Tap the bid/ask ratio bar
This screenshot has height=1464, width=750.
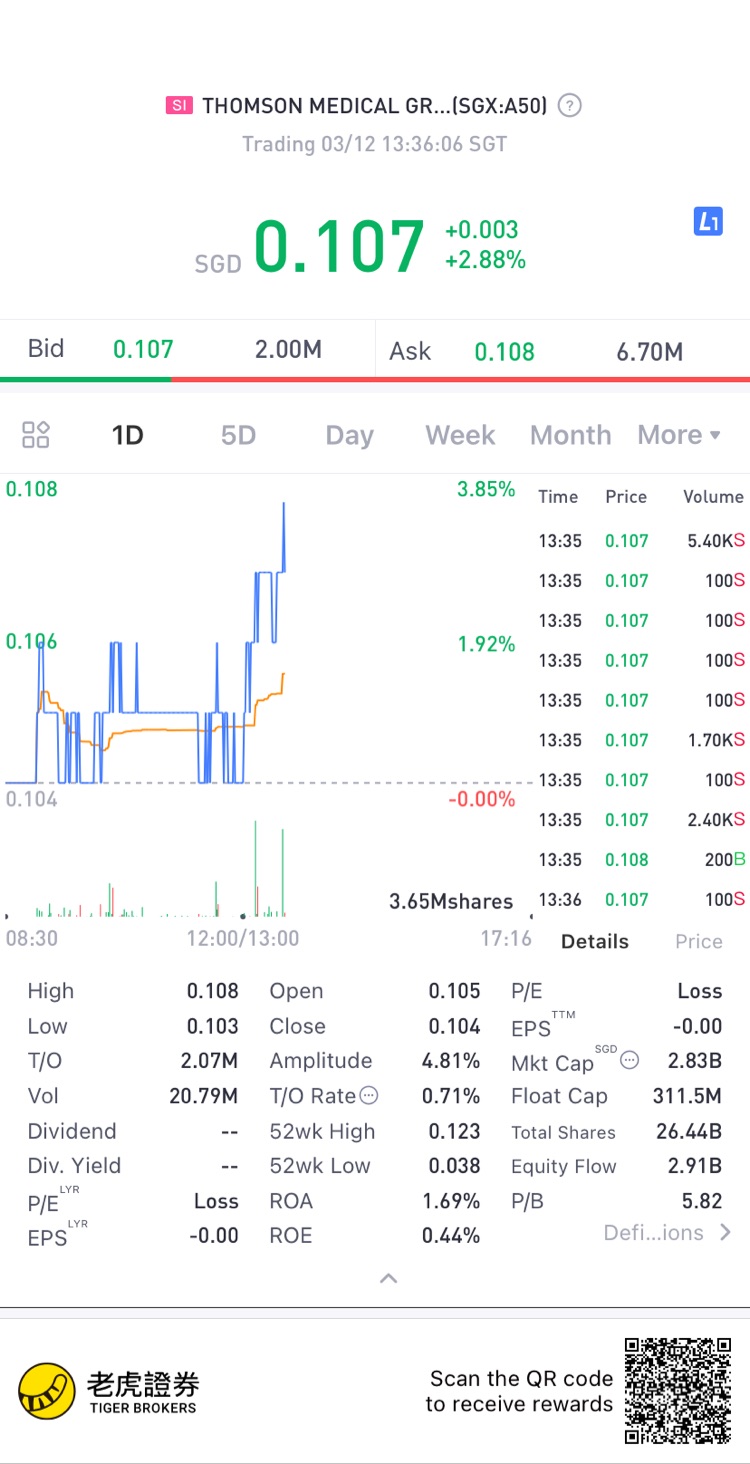pos(375,379)
